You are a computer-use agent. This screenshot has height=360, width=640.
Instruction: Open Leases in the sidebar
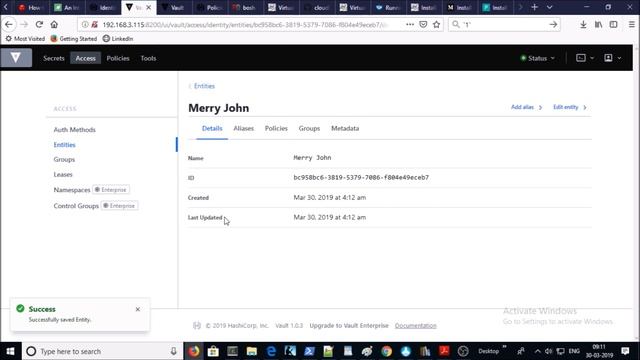coord(63,175)
